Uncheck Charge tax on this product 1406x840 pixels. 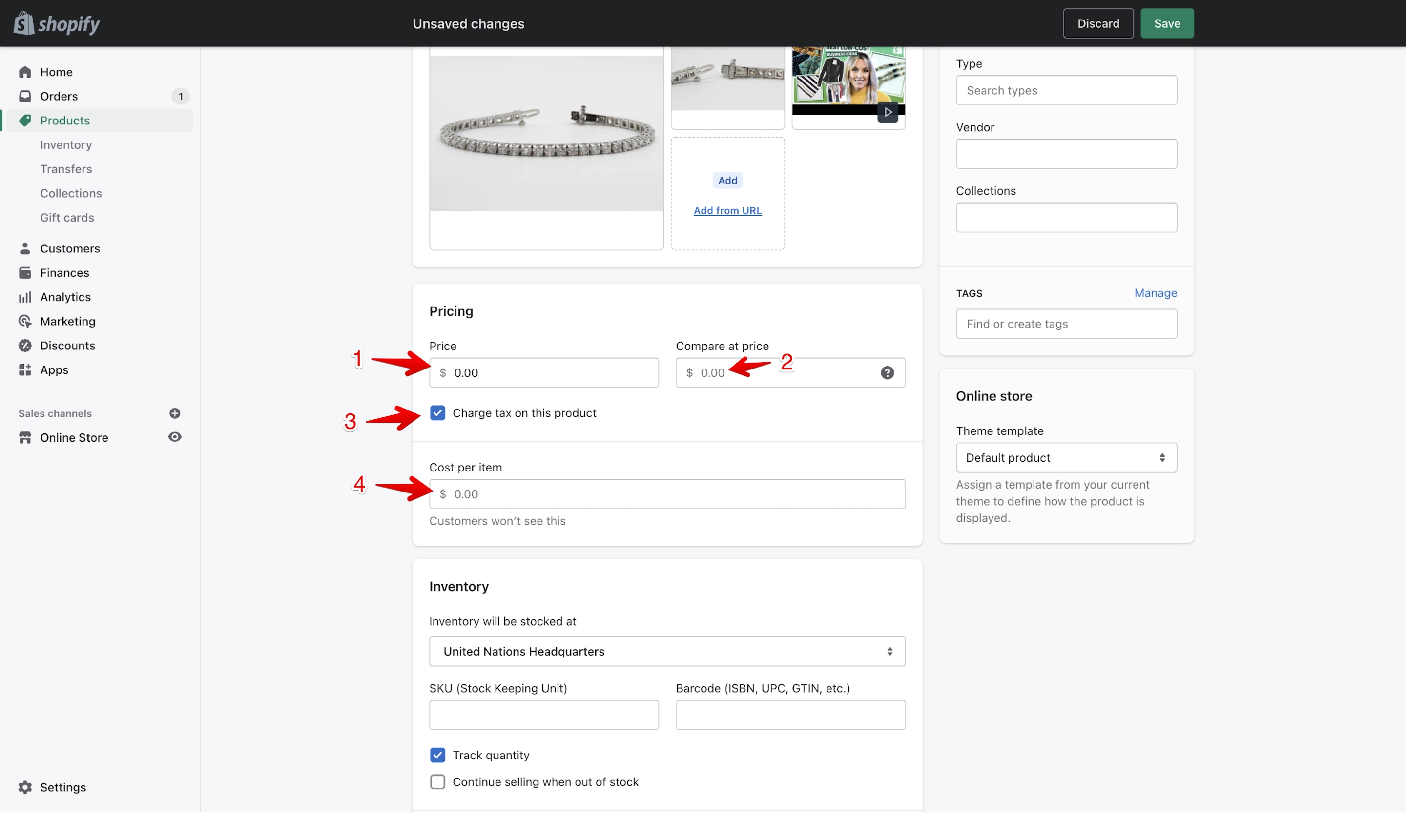[437, 413]
